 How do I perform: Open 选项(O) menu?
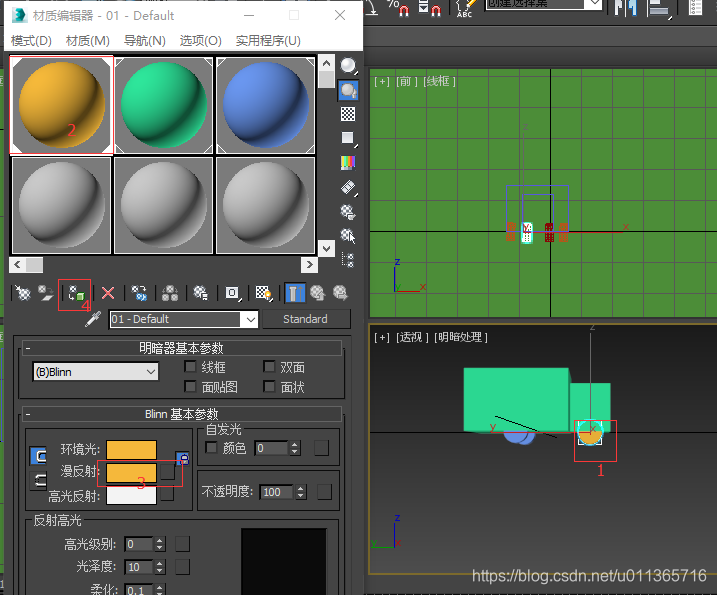200,41
